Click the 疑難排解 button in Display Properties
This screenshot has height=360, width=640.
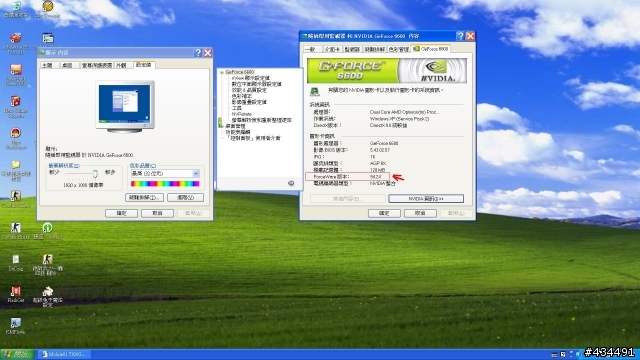pyautogui.click(x=144, y=198)
